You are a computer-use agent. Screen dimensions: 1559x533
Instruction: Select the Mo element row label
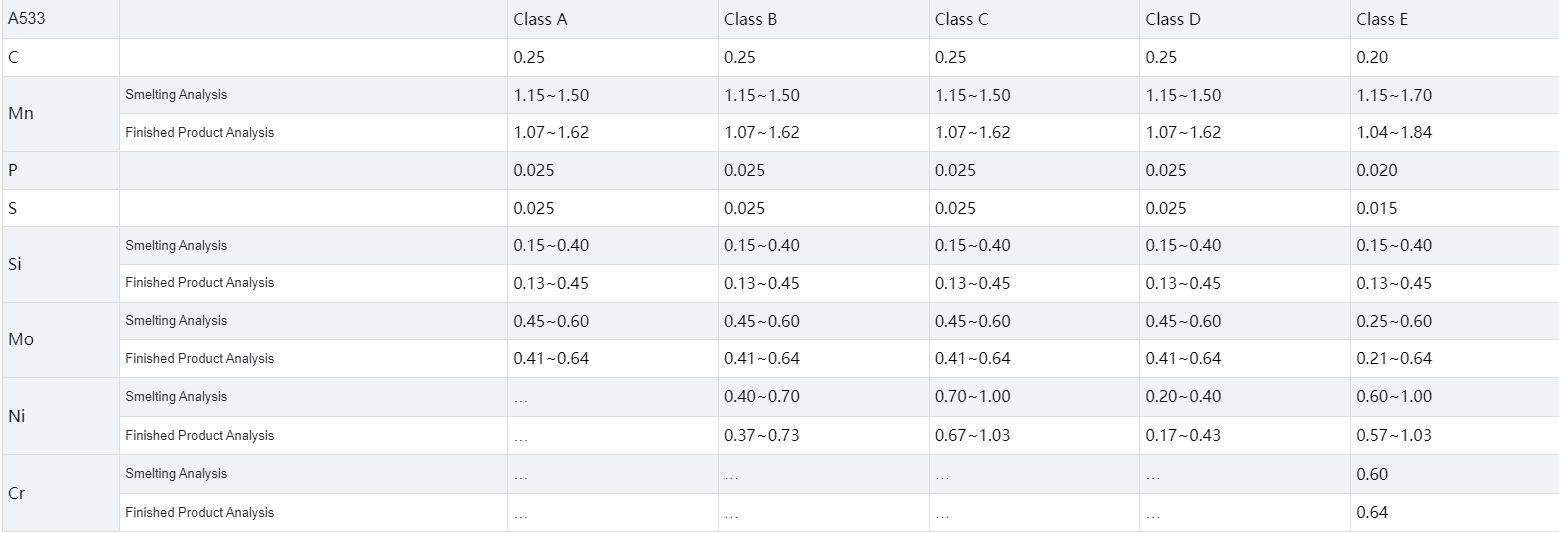pos(20,340)
